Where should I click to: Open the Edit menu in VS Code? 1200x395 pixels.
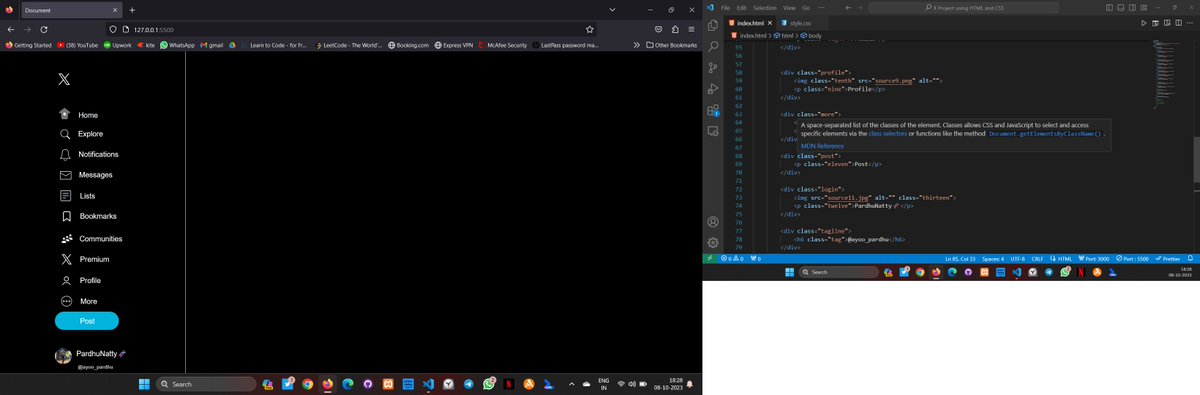pyautogui.click(x=742, y=8)
